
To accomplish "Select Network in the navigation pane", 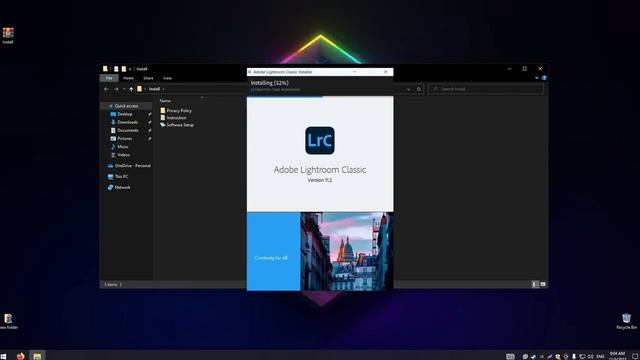I will [122, 187].
